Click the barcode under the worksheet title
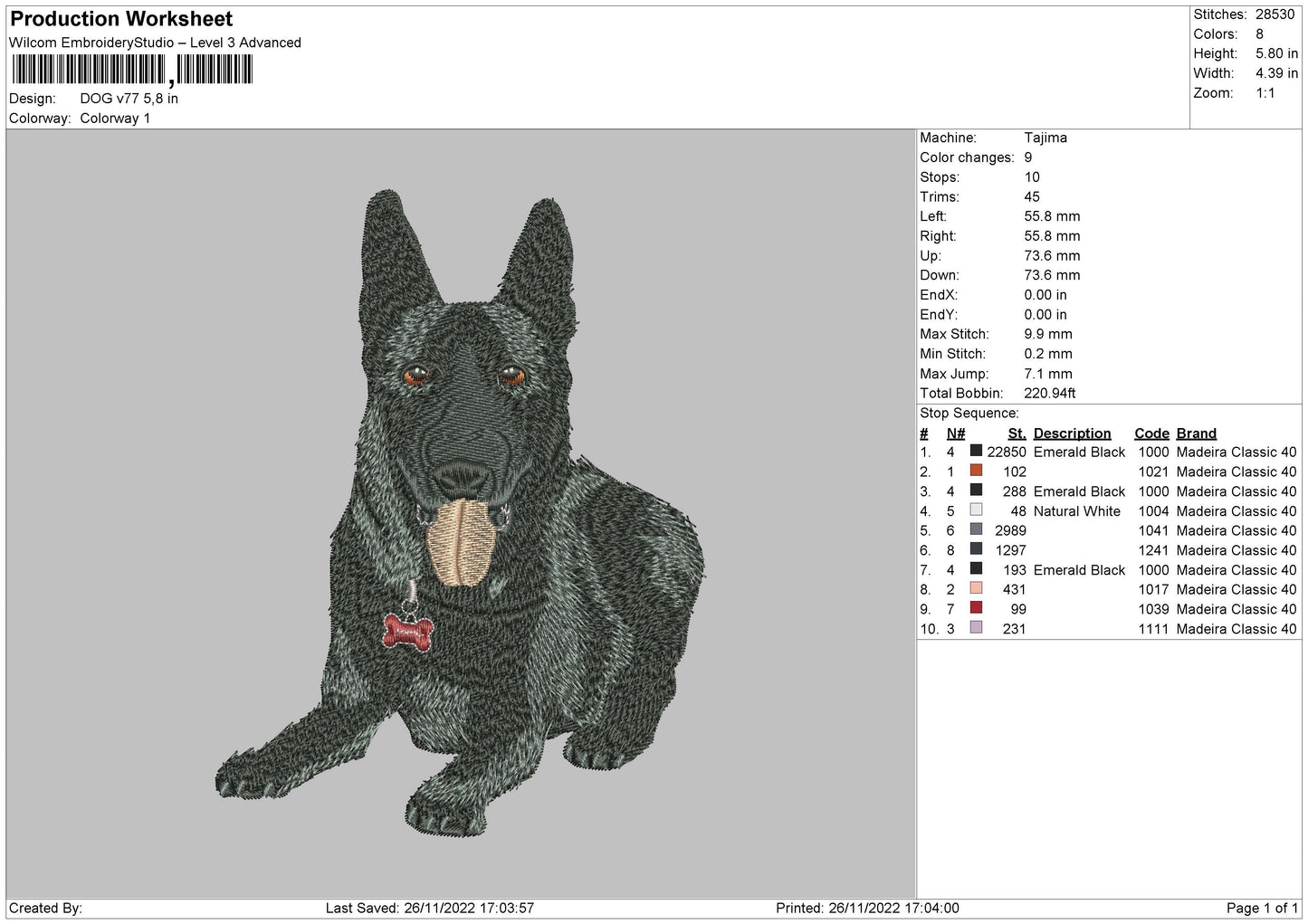The image size is (1308, 924). (x=131, y=70)
